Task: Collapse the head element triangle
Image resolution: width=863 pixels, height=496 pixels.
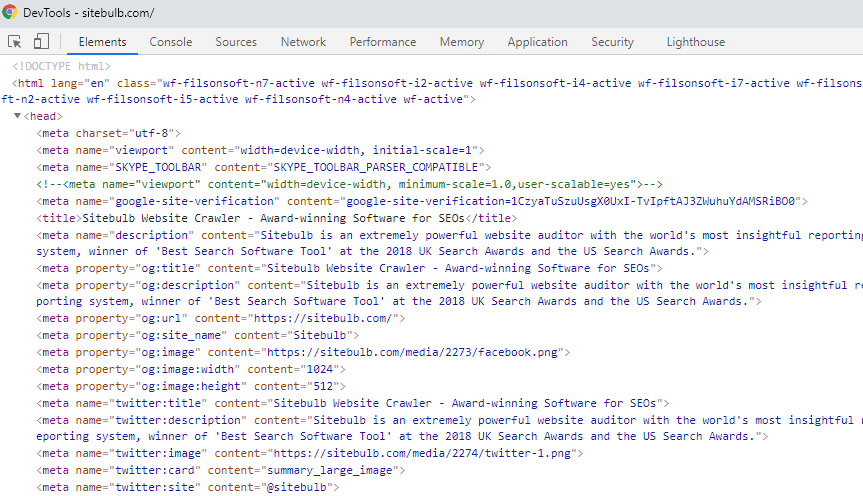Action: tap(18, 116)
